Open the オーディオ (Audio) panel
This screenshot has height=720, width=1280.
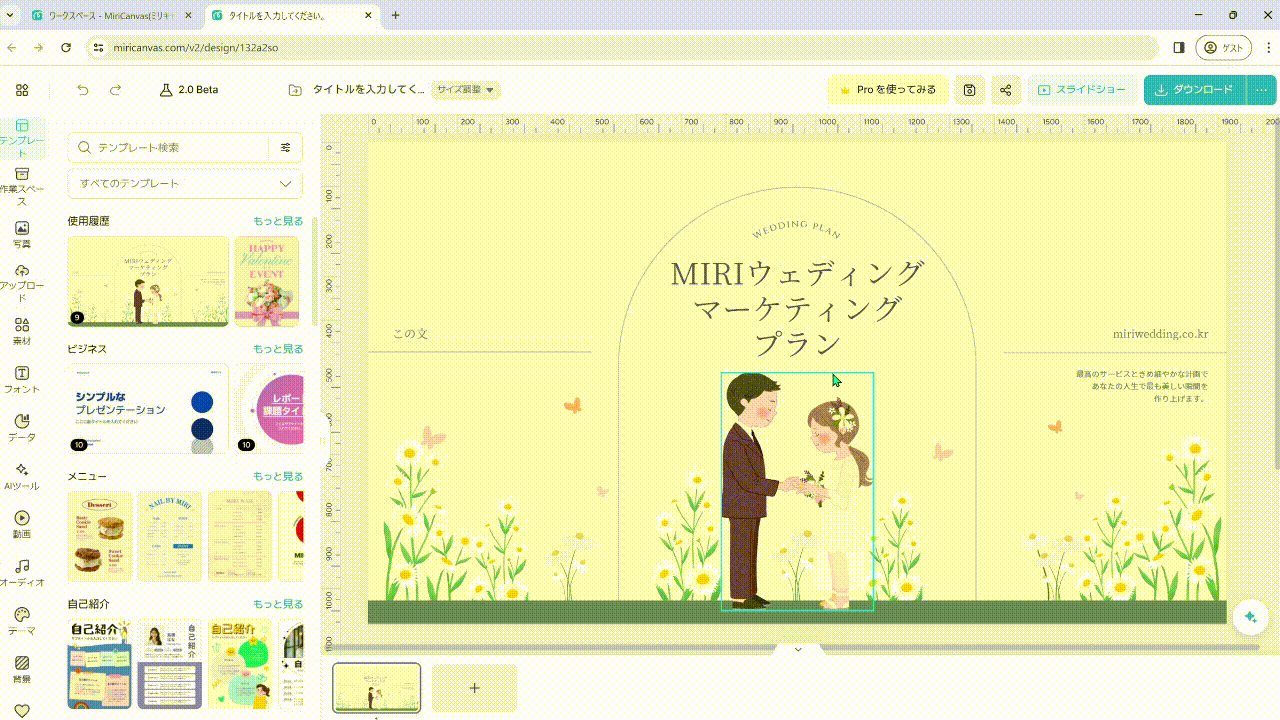22,570
